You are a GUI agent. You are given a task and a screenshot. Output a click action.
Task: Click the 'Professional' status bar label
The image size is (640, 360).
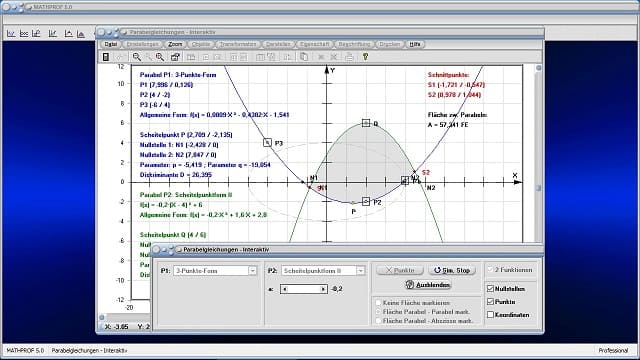[613, 351]
